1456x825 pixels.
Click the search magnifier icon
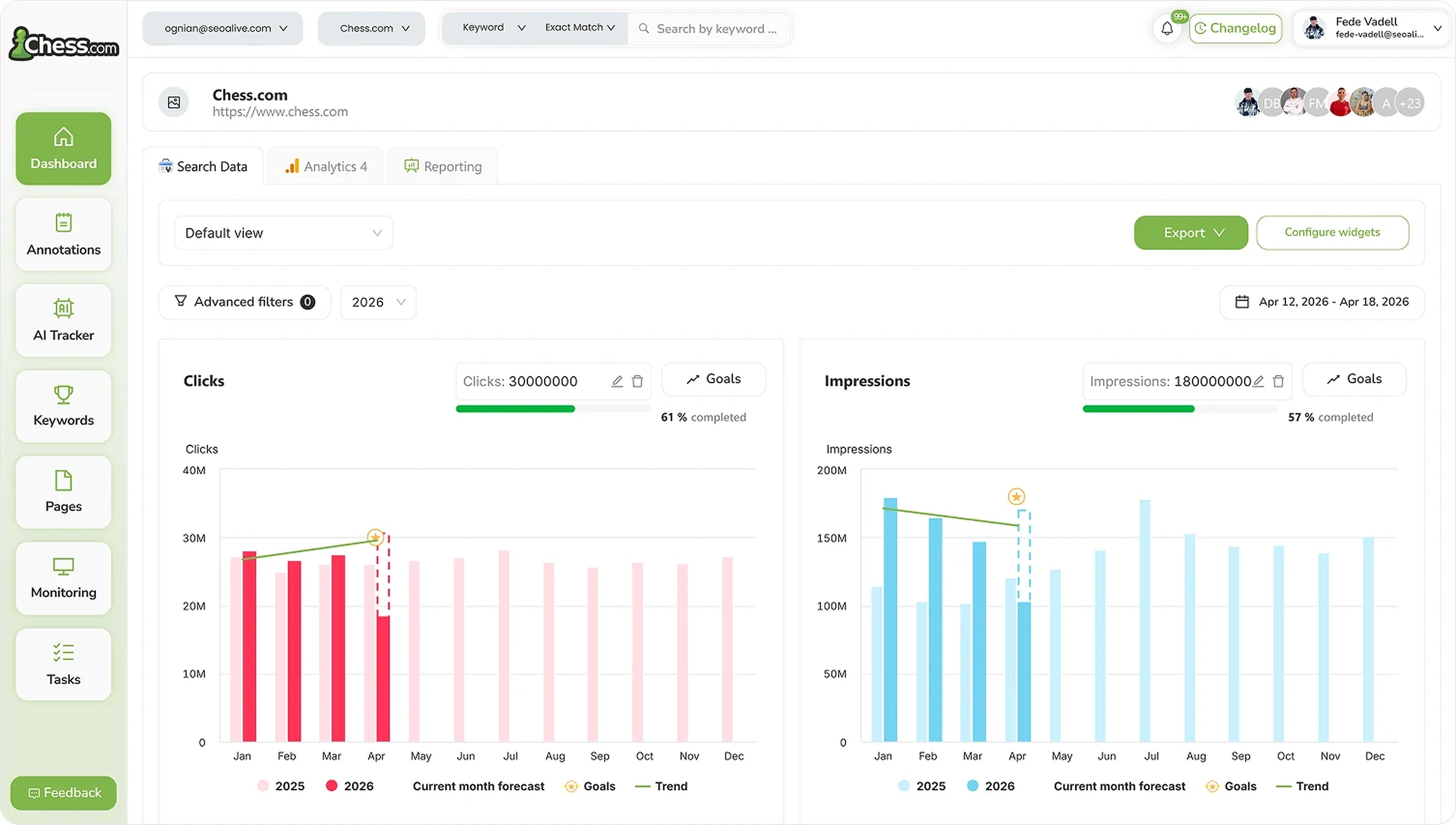[643, 29]
